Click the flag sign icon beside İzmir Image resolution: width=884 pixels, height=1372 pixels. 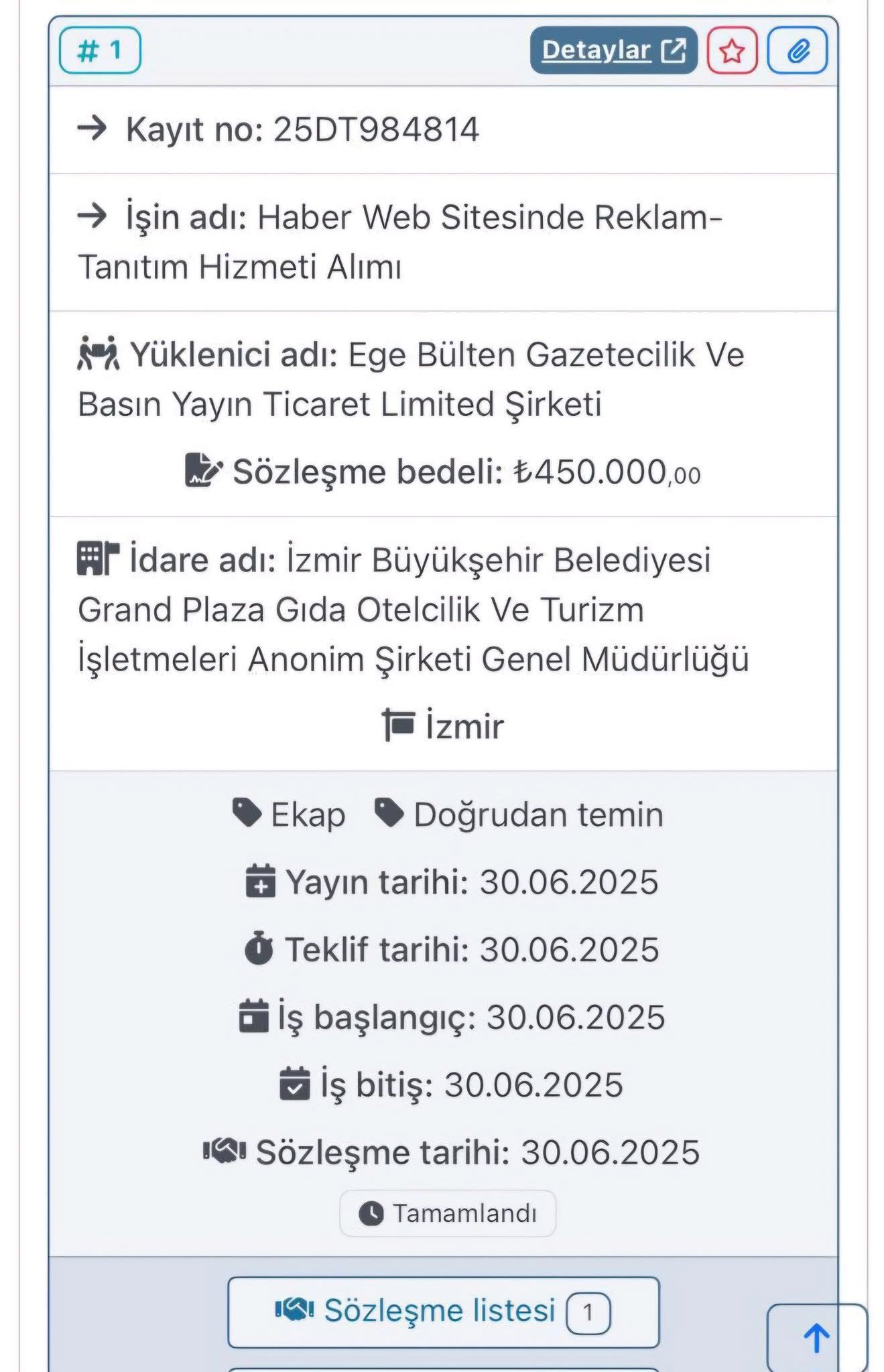pyautogui.click(x=398, y=726)
